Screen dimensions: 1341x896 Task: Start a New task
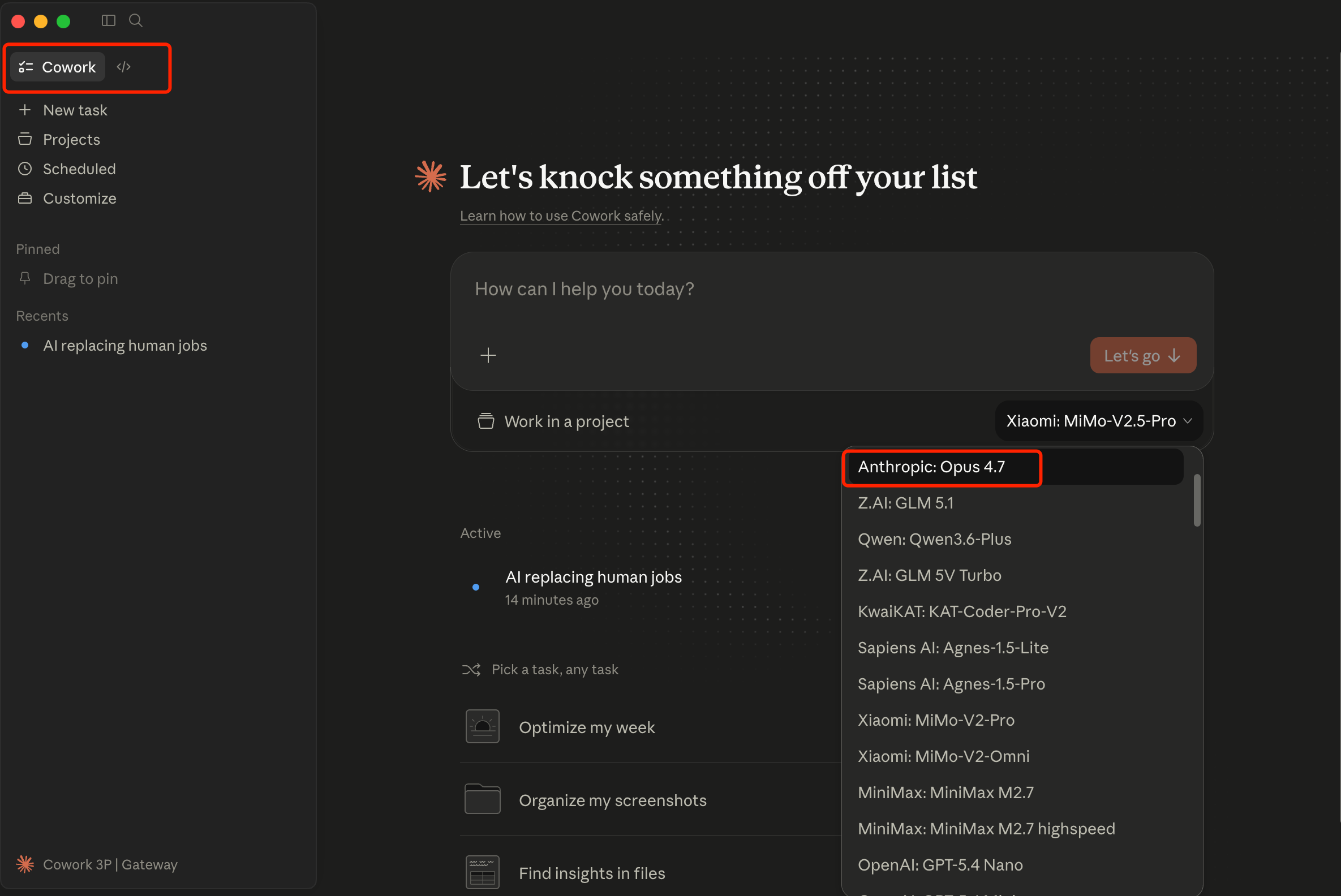tap(75, 110)
